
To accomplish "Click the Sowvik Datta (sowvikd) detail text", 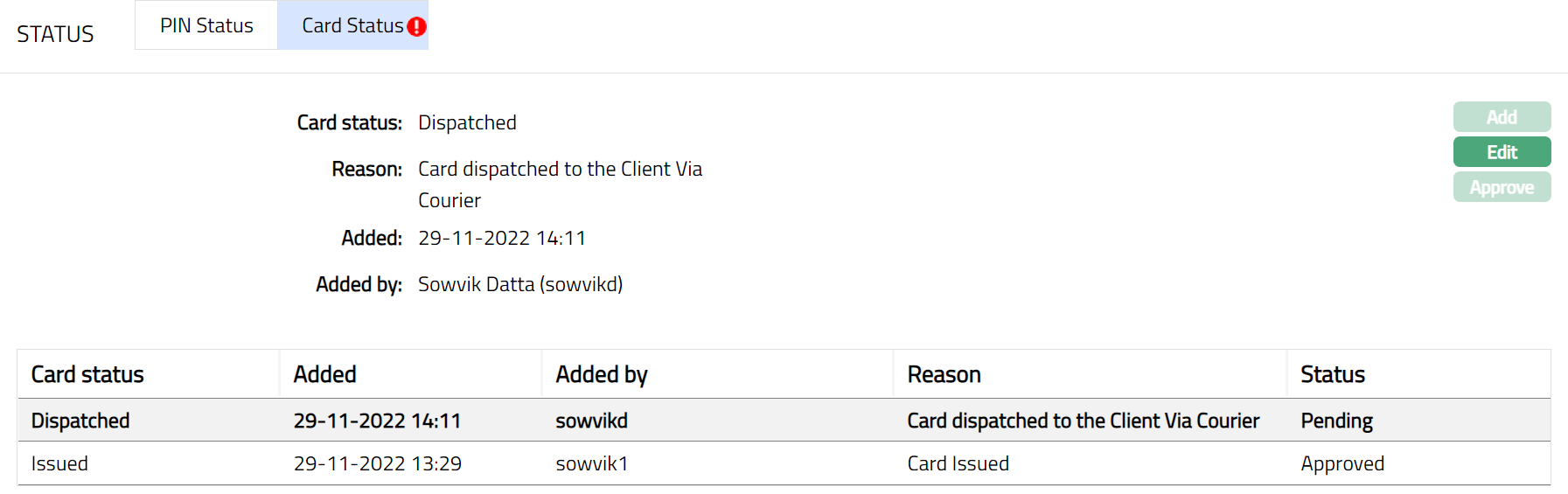I will click(520, 284).
